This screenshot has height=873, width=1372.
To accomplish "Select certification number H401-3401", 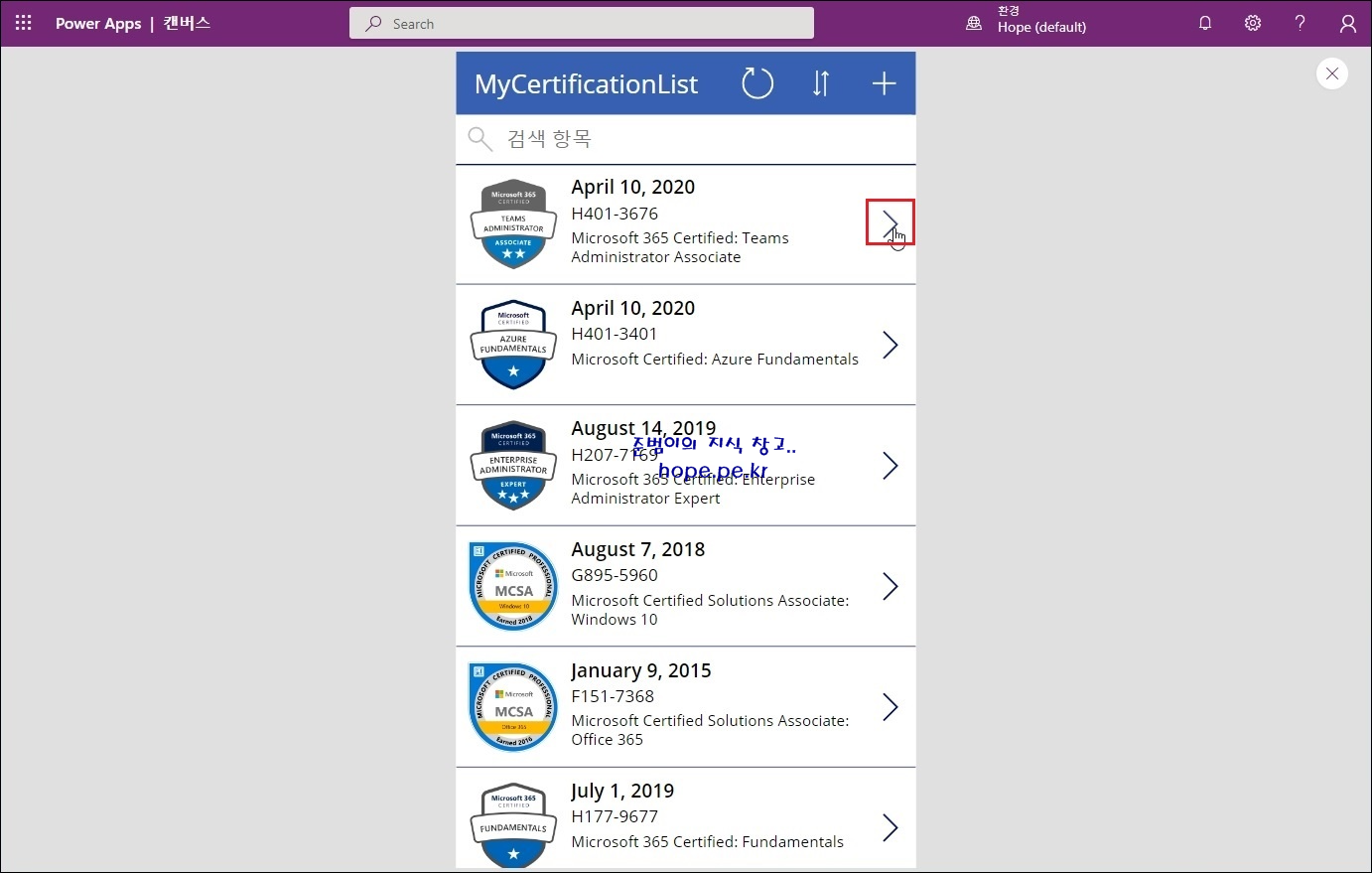I will click(x=615, y=334).
